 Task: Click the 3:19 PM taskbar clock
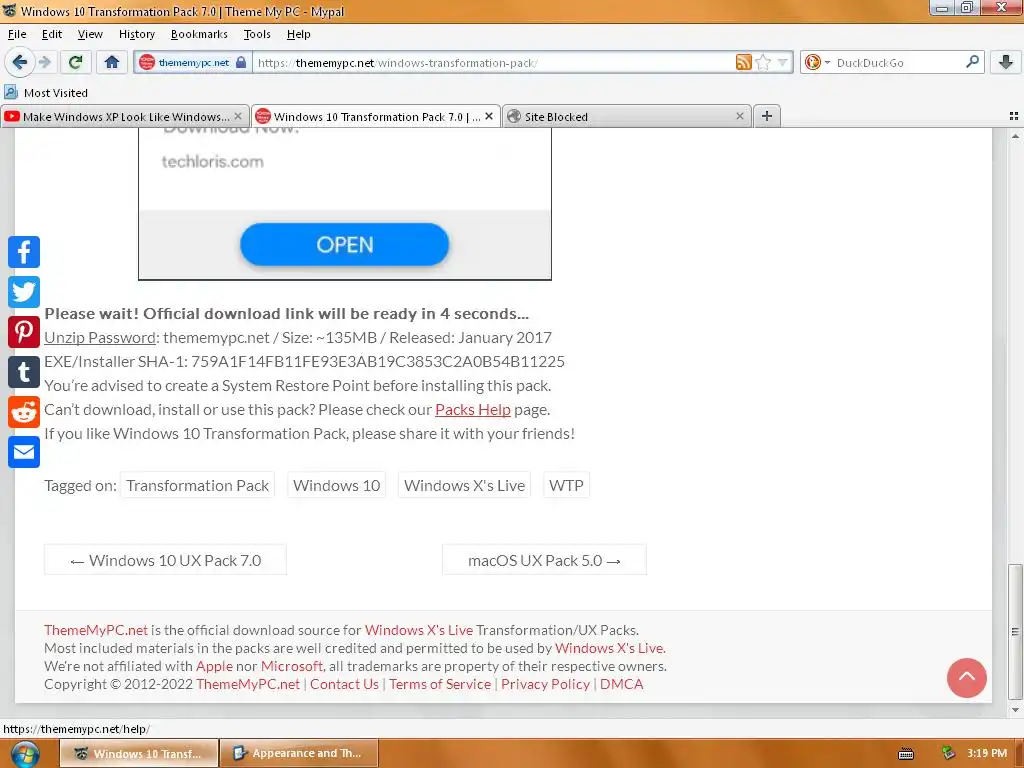(x=987, y=753)
